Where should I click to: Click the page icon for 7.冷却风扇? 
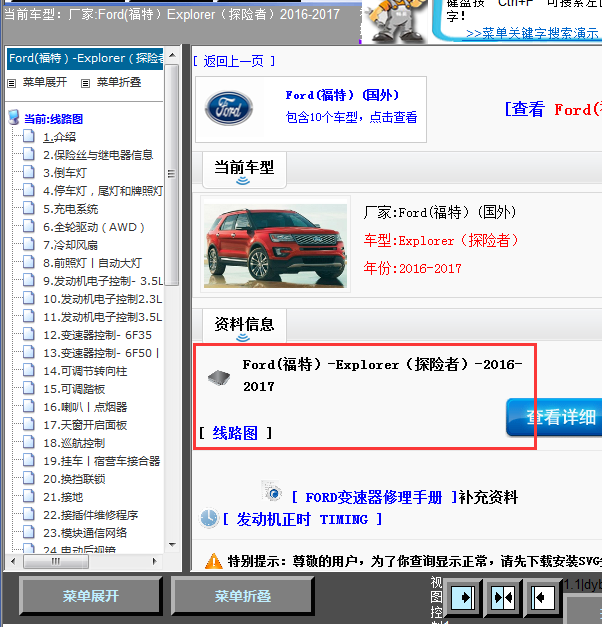(28, 244)
